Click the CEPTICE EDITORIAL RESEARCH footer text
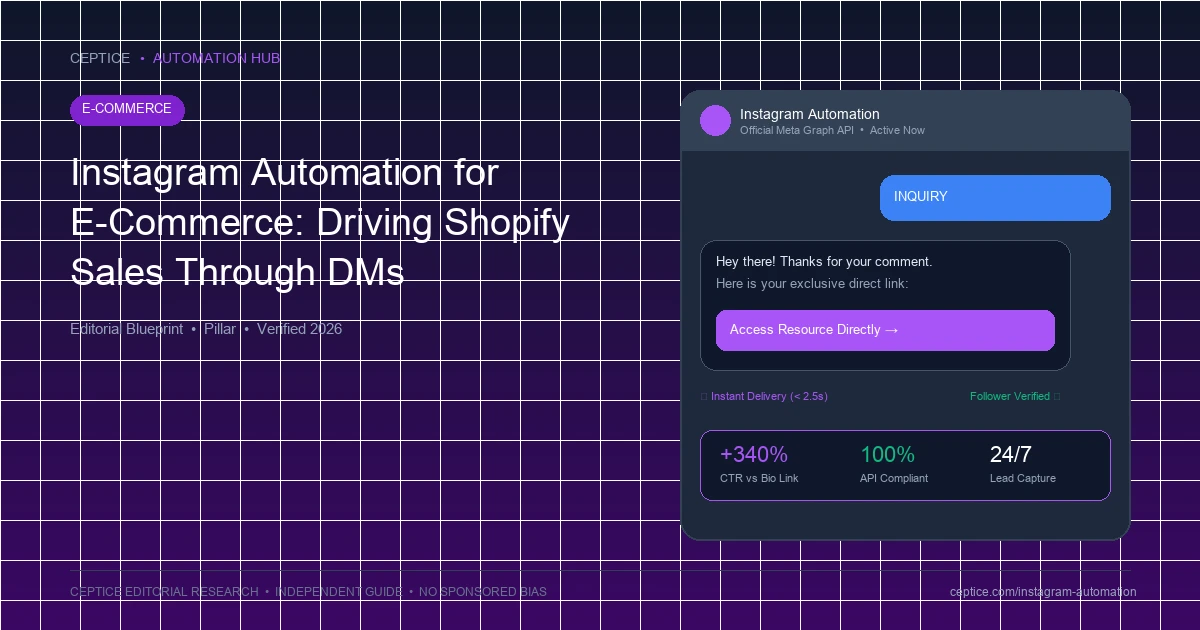 tap(164, 592)
